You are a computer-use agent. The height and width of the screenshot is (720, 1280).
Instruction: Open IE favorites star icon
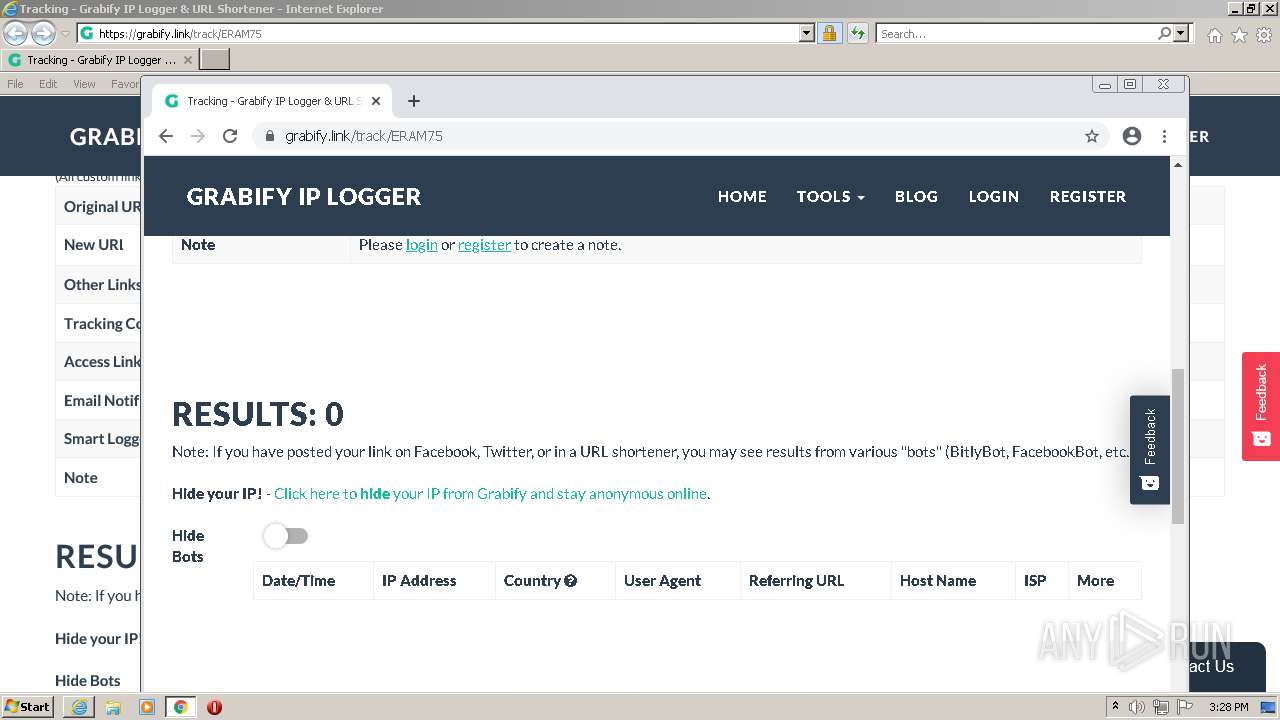click(1239, 35)
